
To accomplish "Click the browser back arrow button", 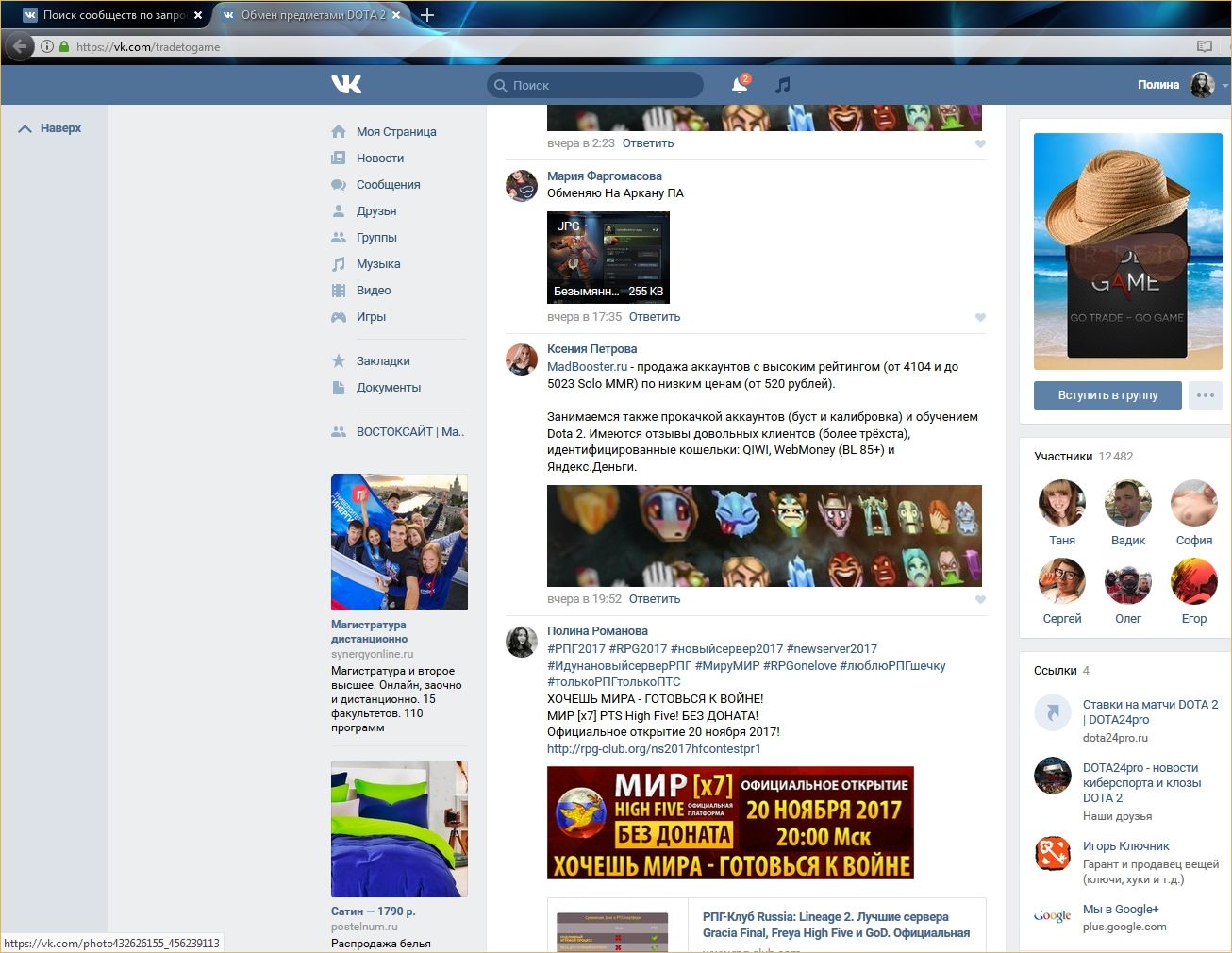I will click(20, 46).
